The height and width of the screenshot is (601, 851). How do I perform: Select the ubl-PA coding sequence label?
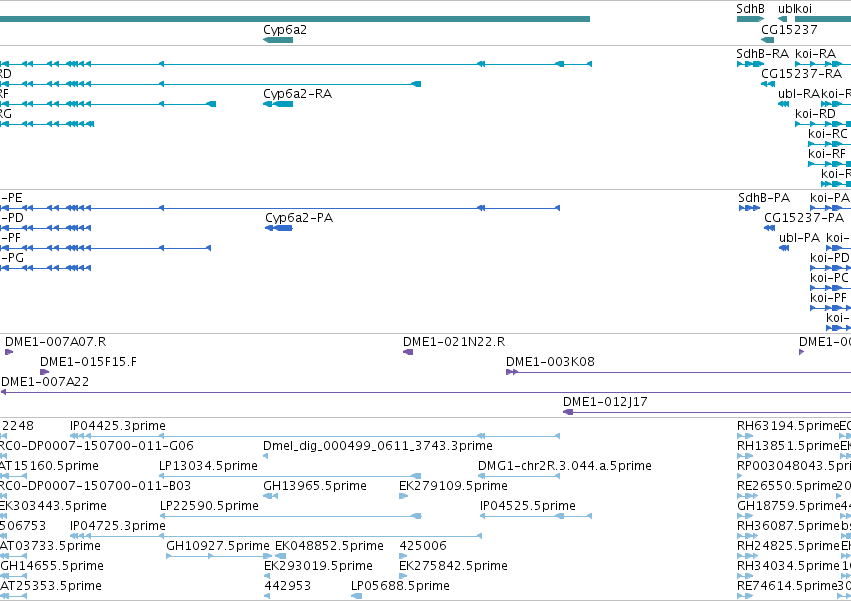tap(799, 238)
